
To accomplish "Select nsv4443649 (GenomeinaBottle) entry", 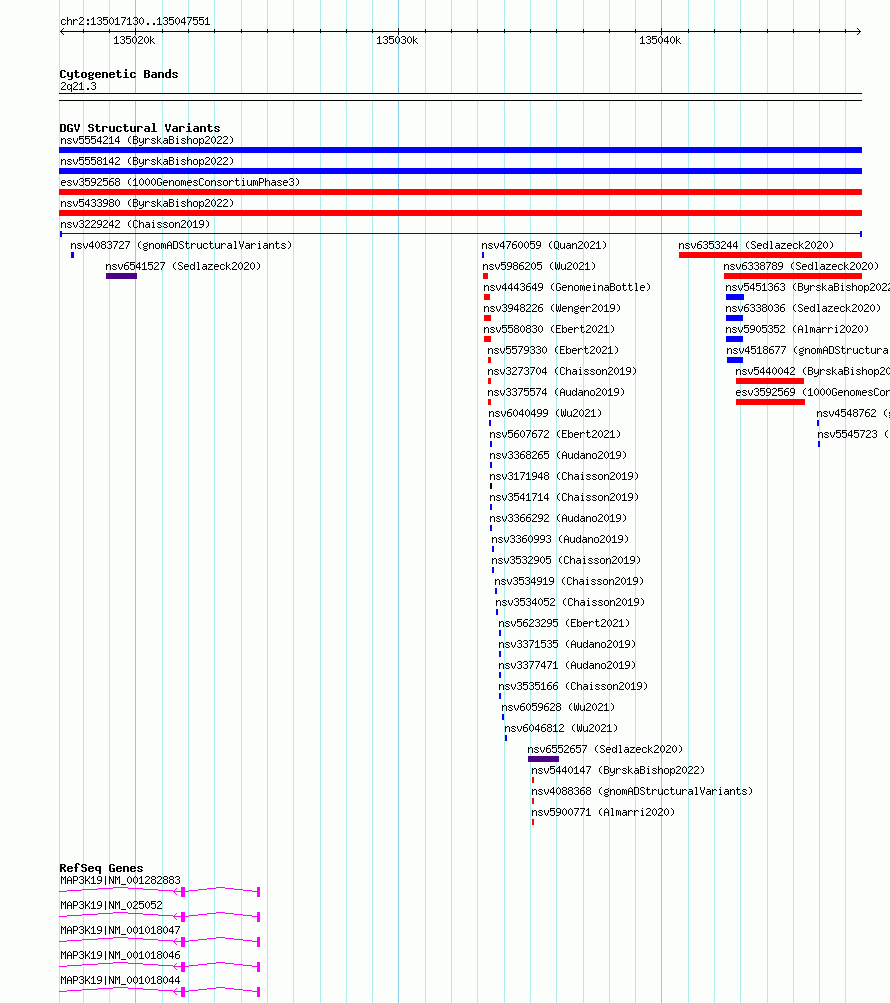I will click(567, 287).
